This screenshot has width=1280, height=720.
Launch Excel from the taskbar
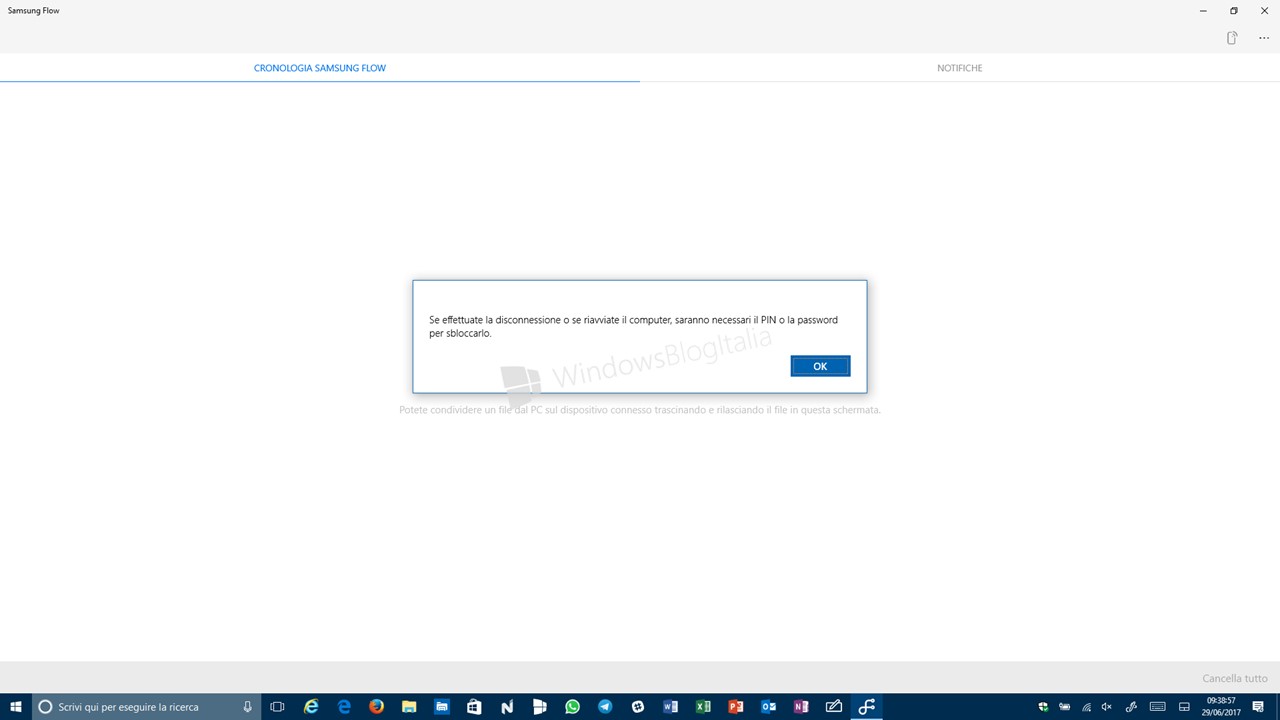pyautogui.click(x=703, y=707)
